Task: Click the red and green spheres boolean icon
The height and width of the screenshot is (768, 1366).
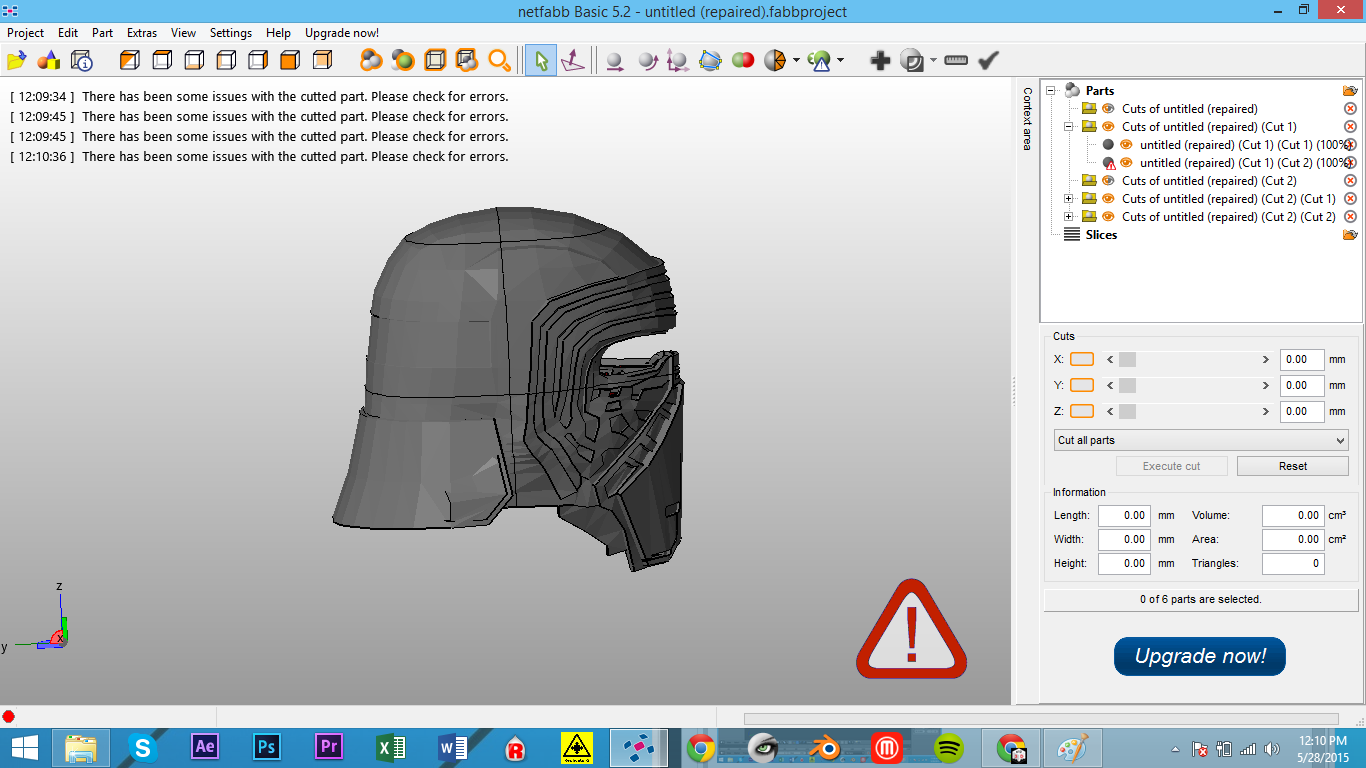Action: tap(743, 61)
